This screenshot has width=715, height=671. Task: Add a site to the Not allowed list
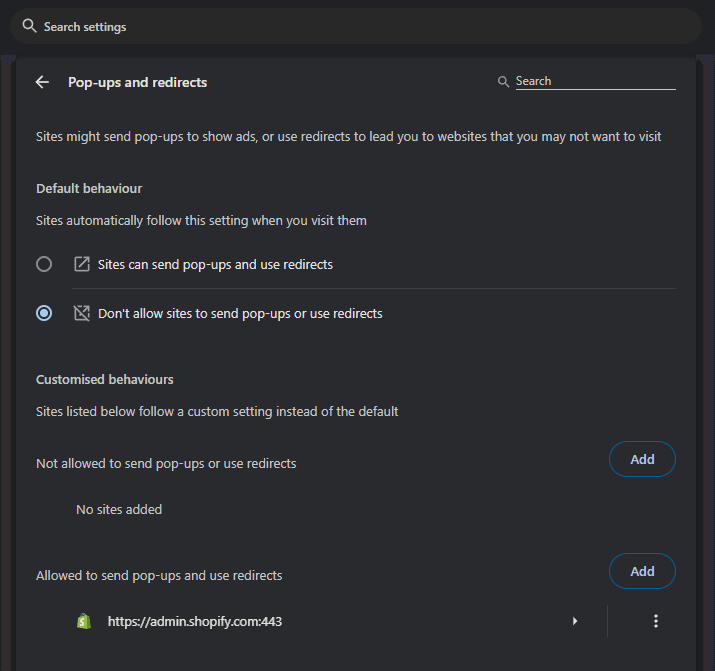point(642,459)
